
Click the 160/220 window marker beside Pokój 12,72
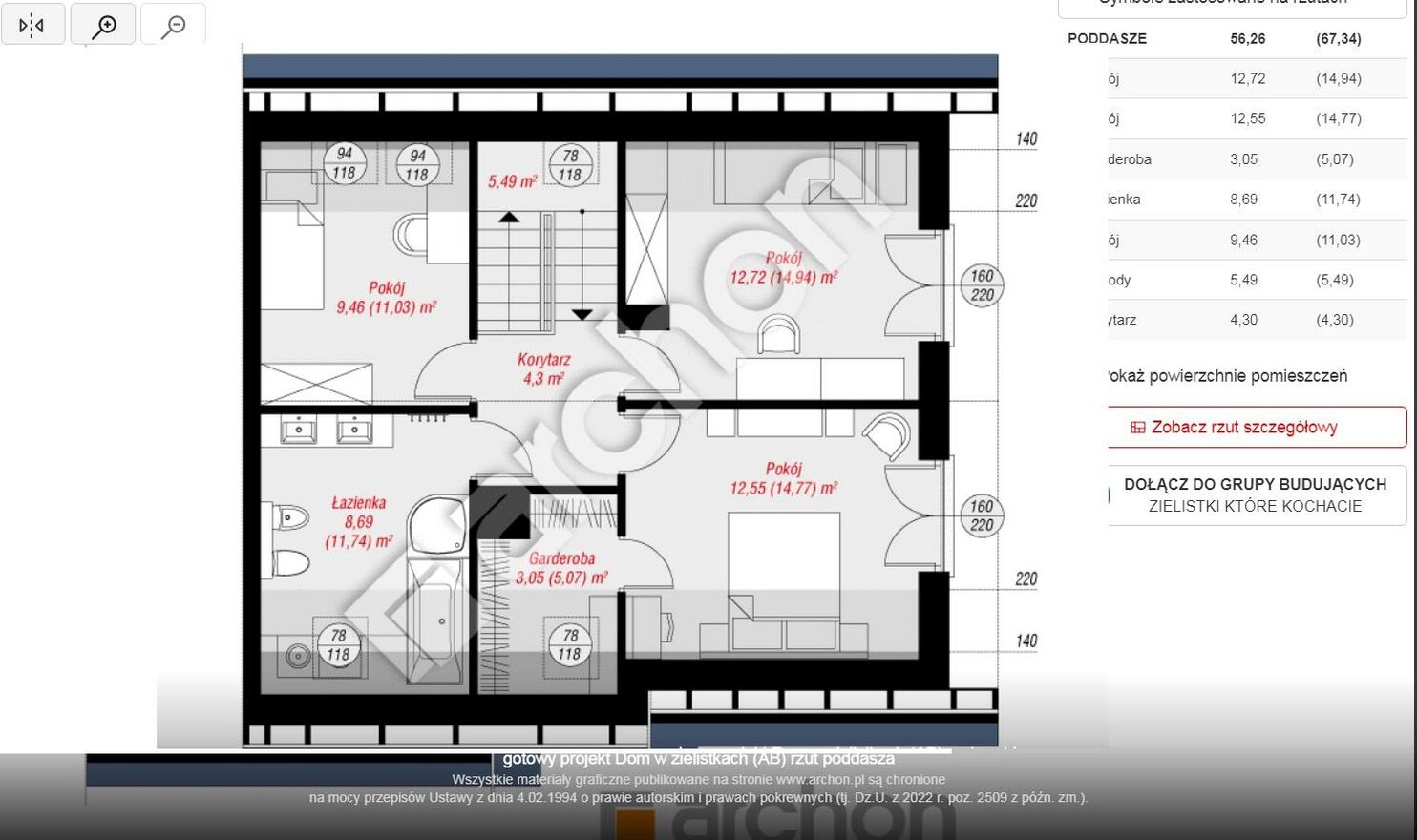982,285
